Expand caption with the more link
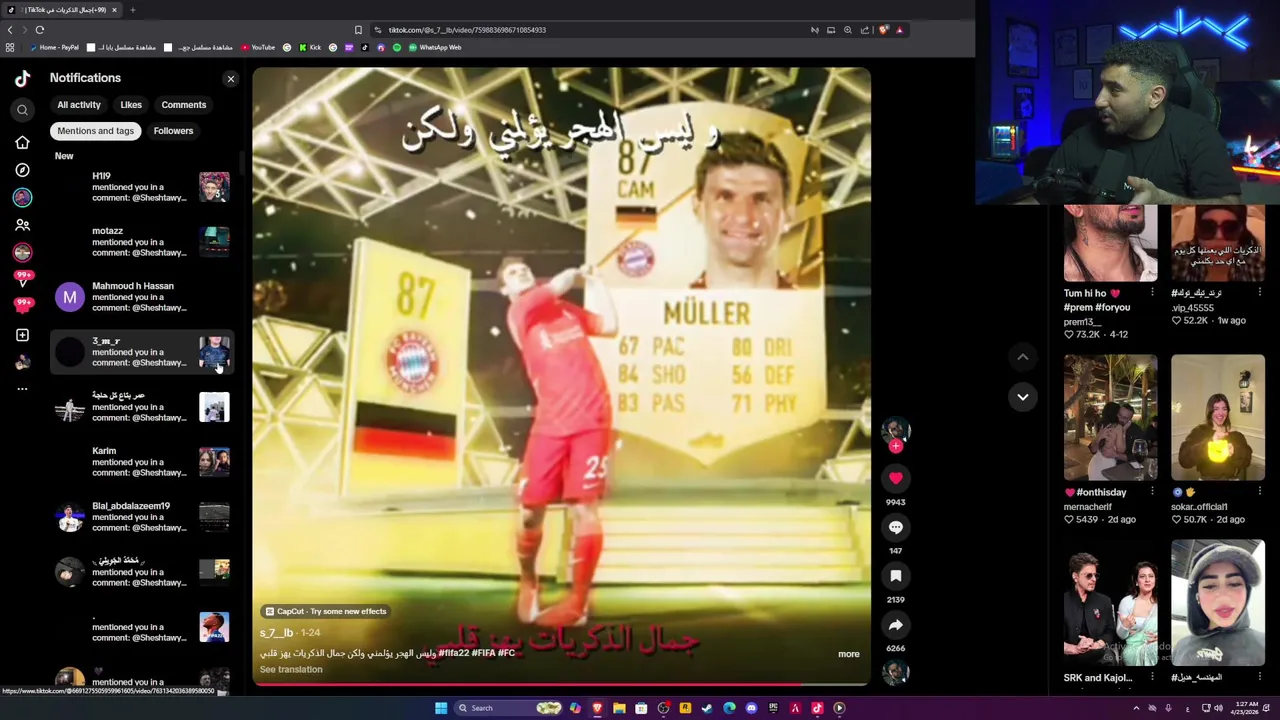Screen dimensions: 1280x720 click(x=848, y=654)
